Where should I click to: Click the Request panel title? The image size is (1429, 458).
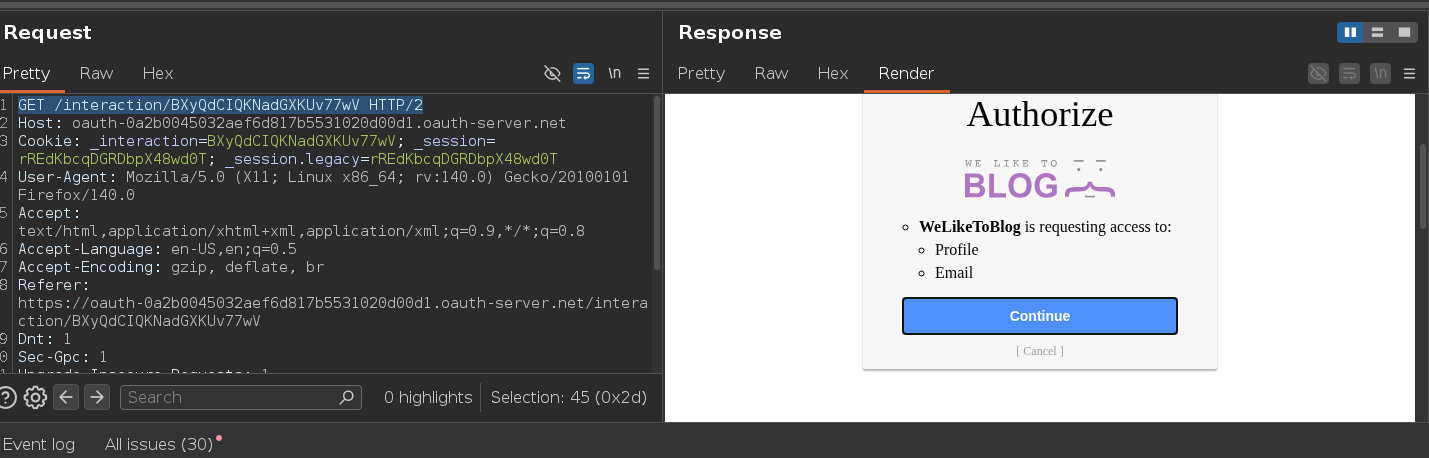pyautogui.click(x=47, y=33)
